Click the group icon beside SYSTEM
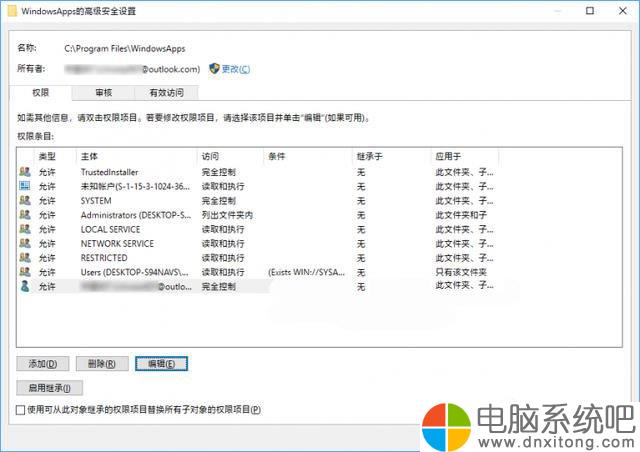640x452 pixels. click(x=25, y=200)
